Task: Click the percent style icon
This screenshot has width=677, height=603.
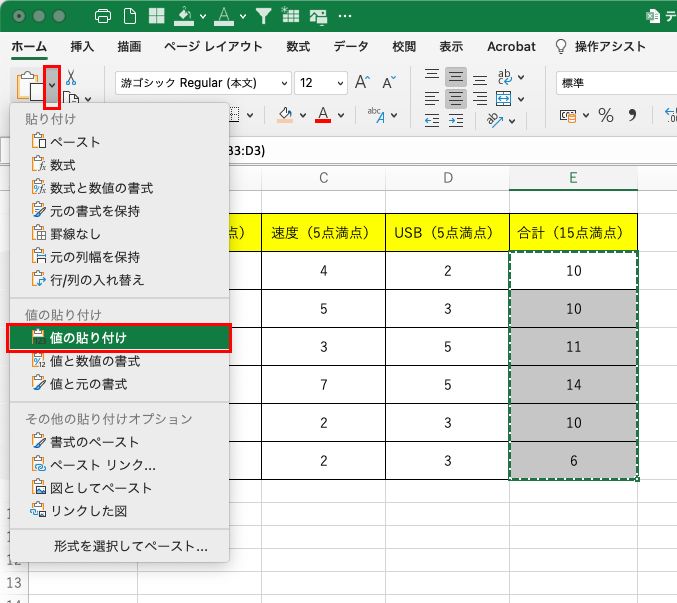Action: click(606, 116)
